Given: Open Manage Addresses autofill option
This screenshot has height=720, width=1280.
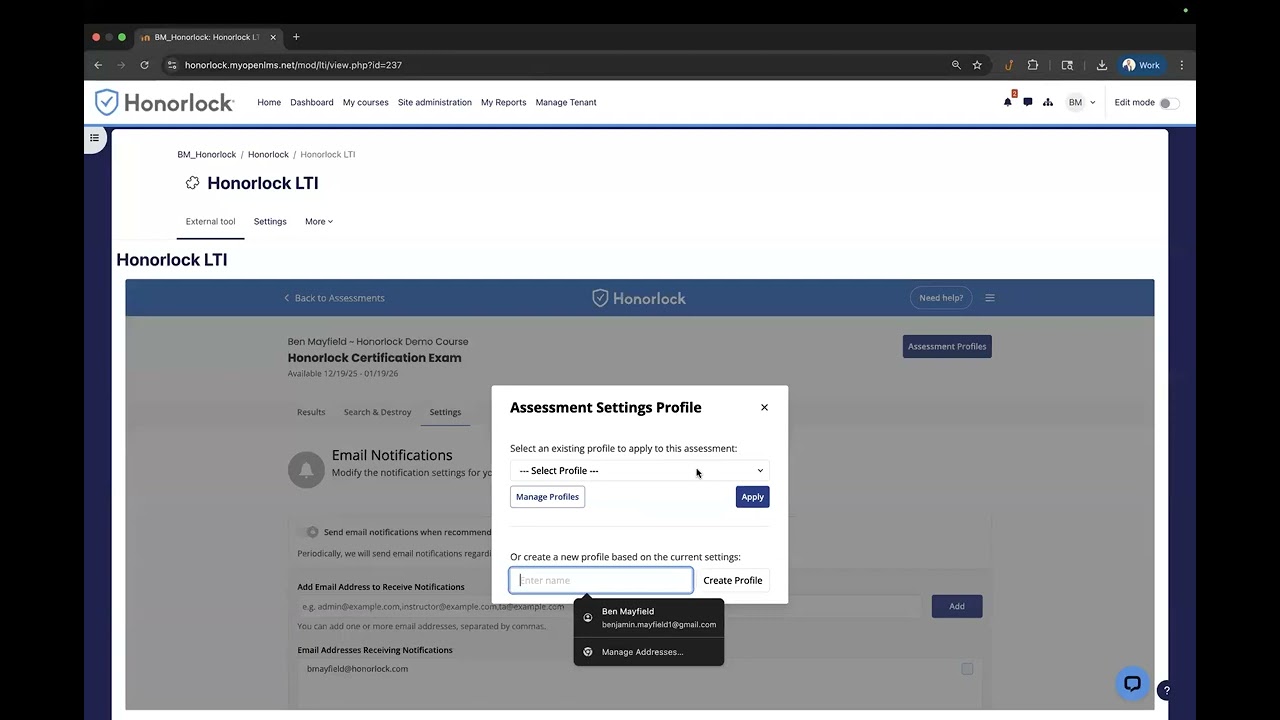Looking at the screenshot, I should click(648, 652).
